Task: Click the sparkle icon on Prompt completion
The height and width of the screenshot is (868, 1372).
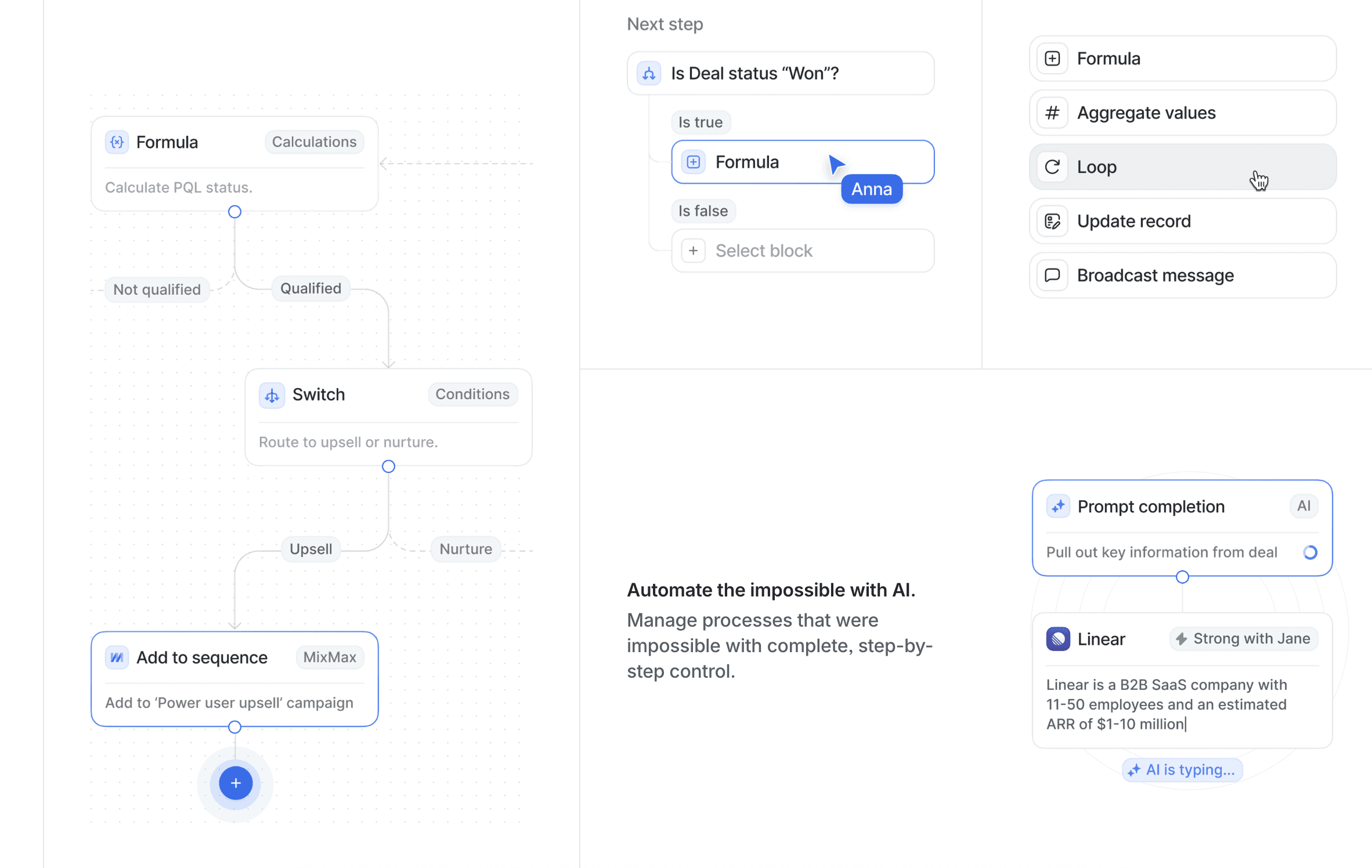Action: pyautogui.click(x=1058, y=507)
